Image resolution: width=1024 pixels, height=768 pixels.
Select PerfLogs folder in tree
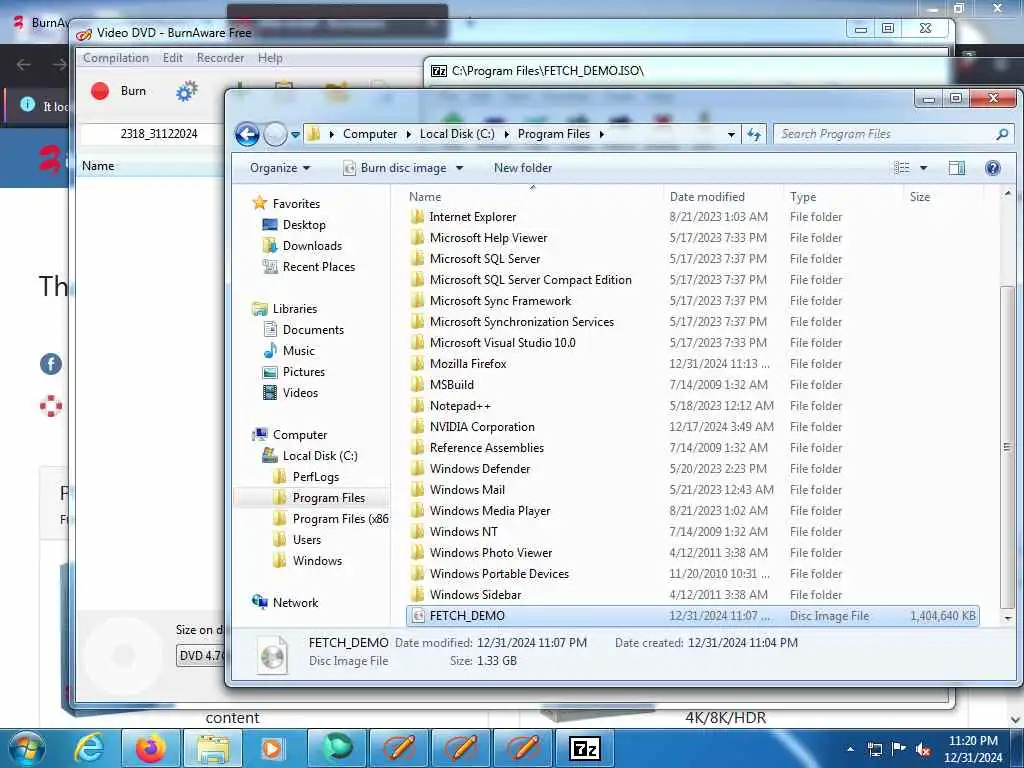pyautogui.click(x=315, y=477)
